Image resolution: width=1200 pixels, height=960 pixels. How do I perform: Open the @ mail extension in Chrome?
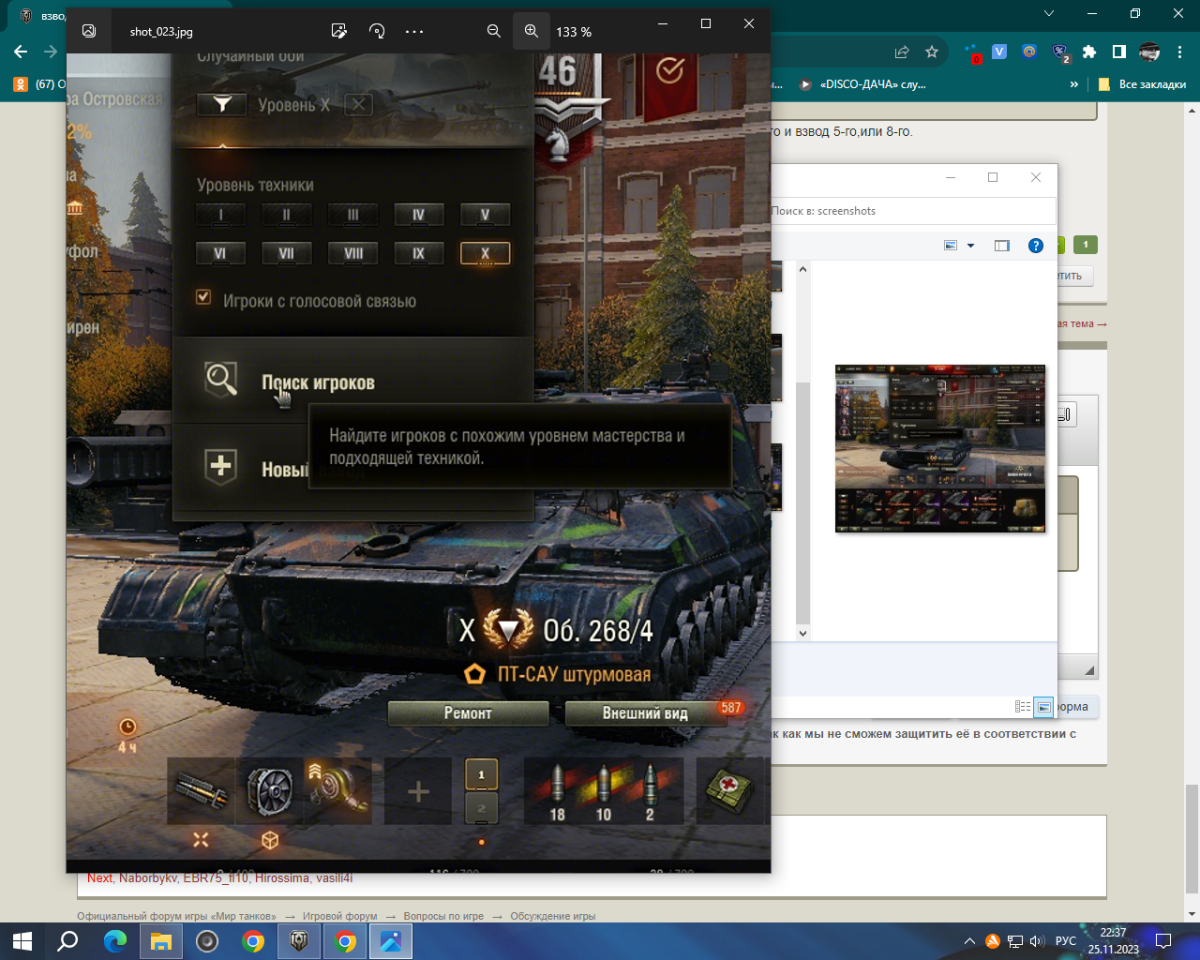click(x=1029, y=51)
